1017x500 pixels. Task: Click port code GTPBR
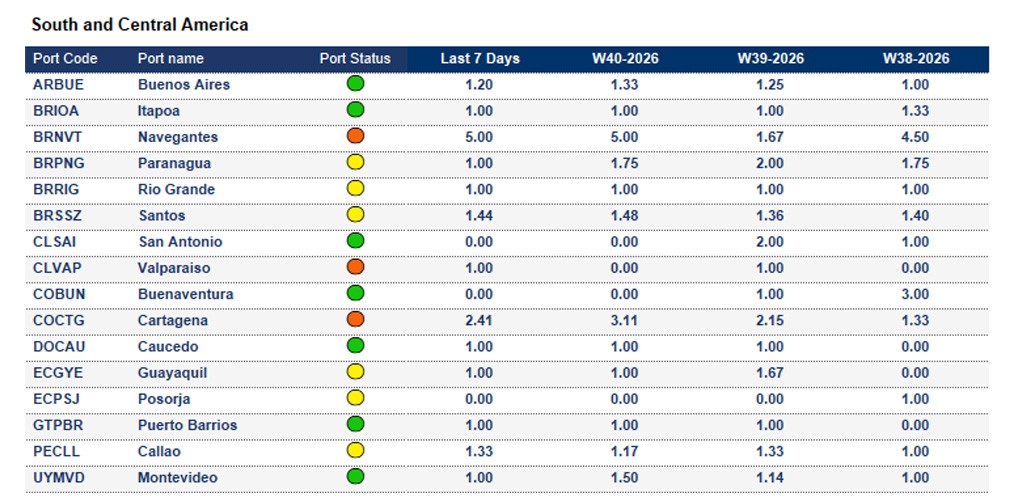[x=58, y=425]
